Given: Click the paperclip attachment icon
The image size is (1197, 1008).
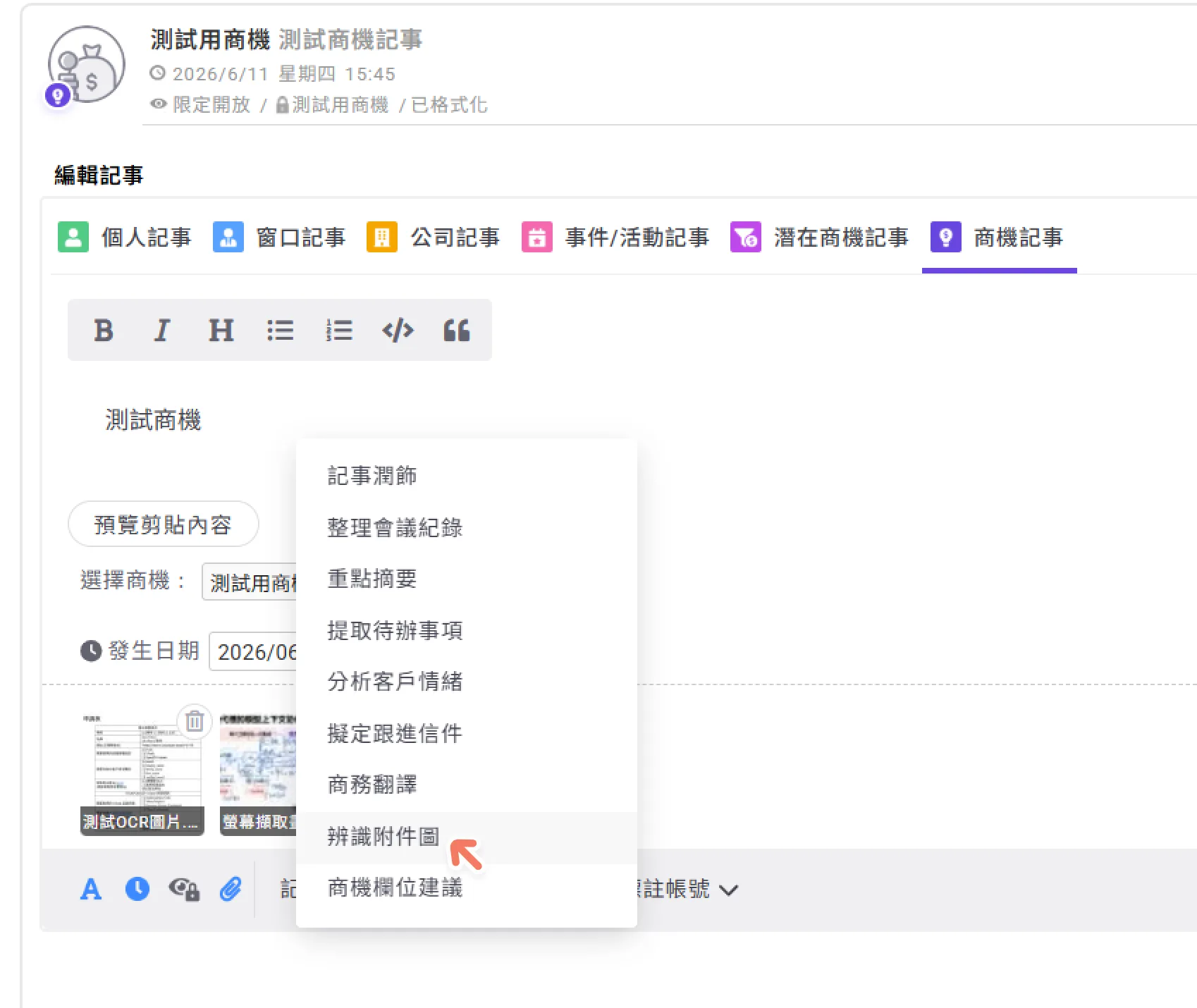Looking at the screenshot, I should [x=231, y=889].
